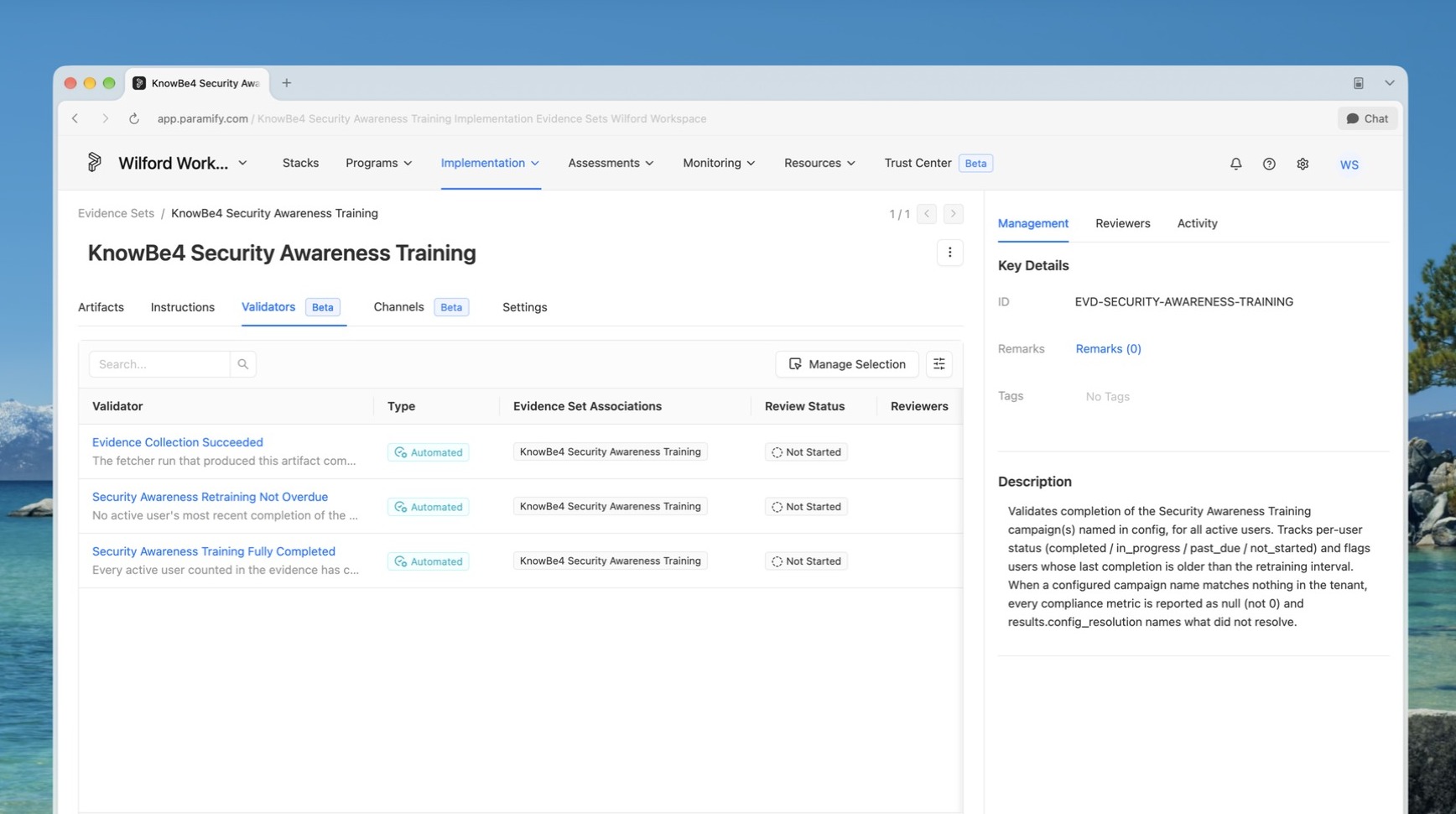Expand the Programs menu
1456x814 pixels.
378,163
